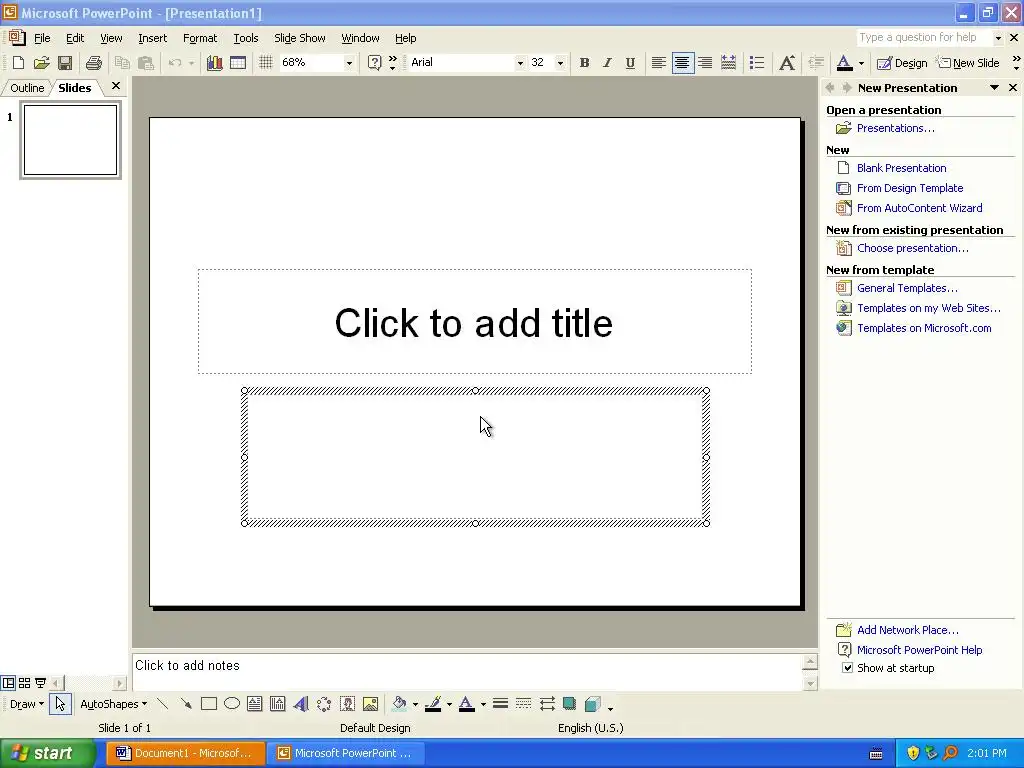
Task: Click the New Slide button
Action: tap(968, 63)
